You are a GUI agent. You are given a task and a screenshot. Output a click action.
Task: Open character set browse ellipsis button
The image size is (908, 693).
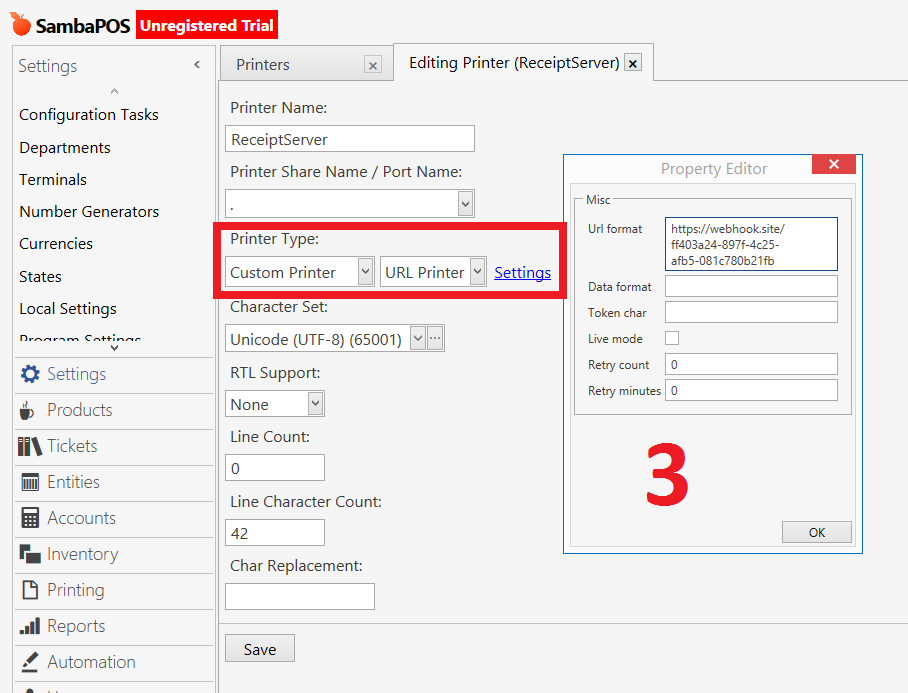(x=435, y=339)
